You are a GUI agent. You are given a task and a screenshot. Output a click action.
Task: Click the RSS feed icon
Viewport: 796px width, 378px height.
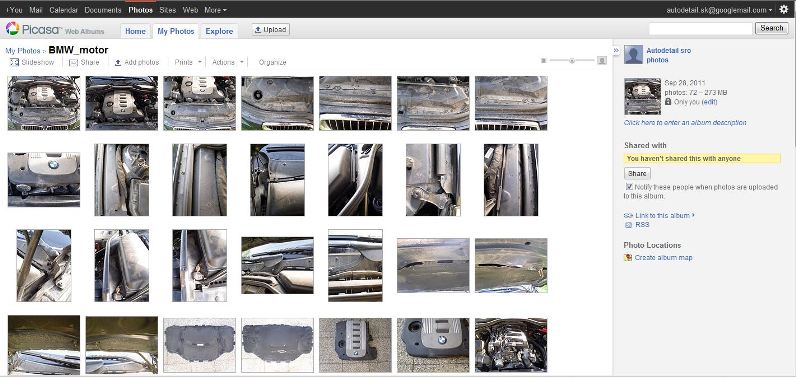tap(628, 225)
